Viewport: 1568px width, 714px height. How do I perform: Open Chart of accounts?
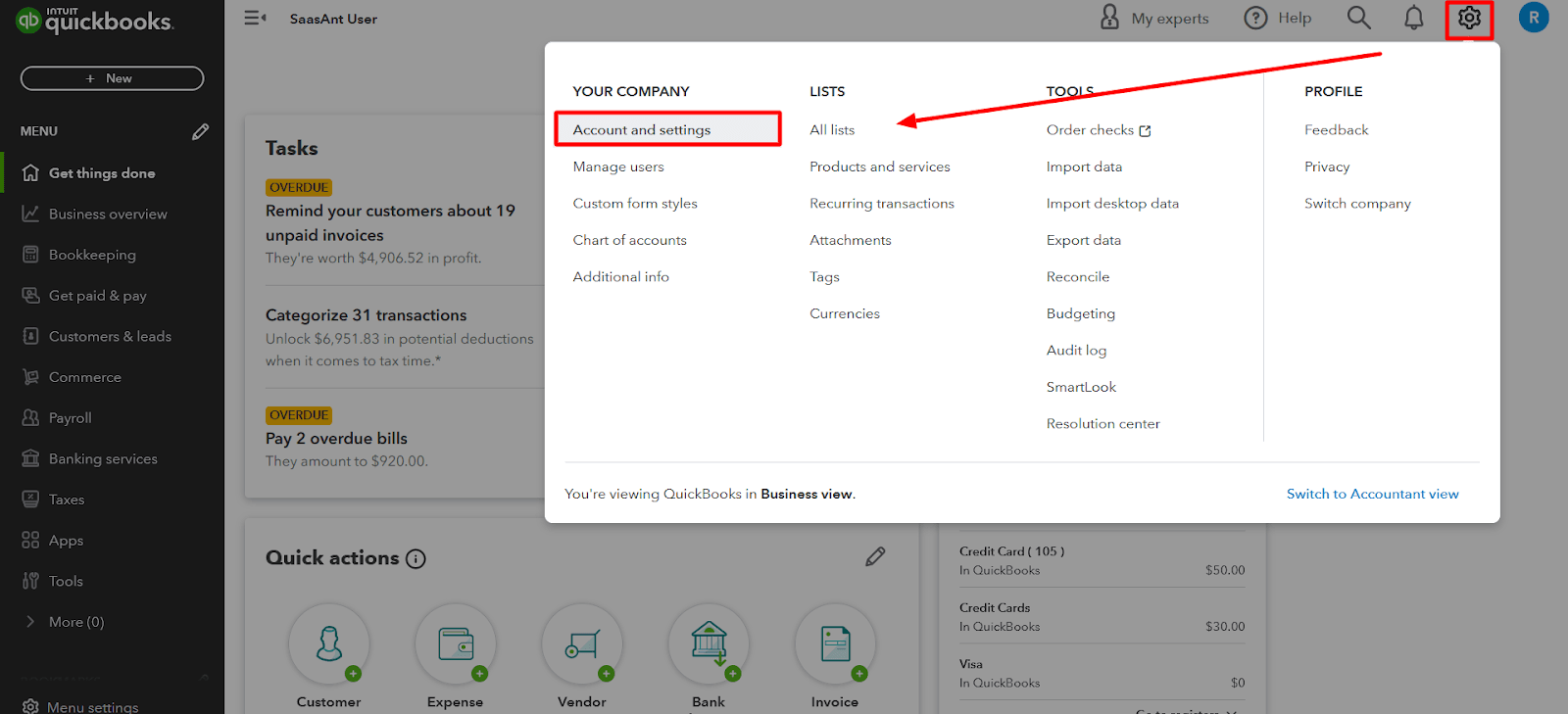point(630,240)
